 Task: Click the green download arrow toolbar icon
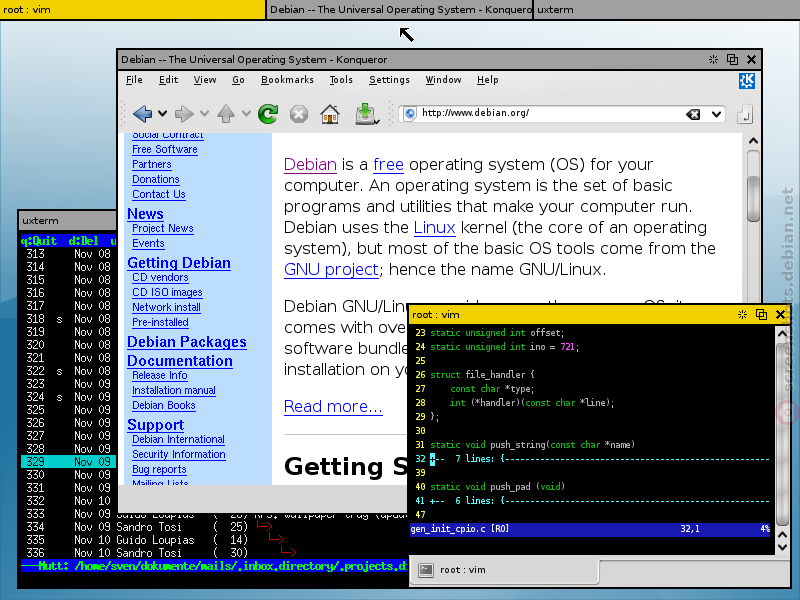click(366, 114)
